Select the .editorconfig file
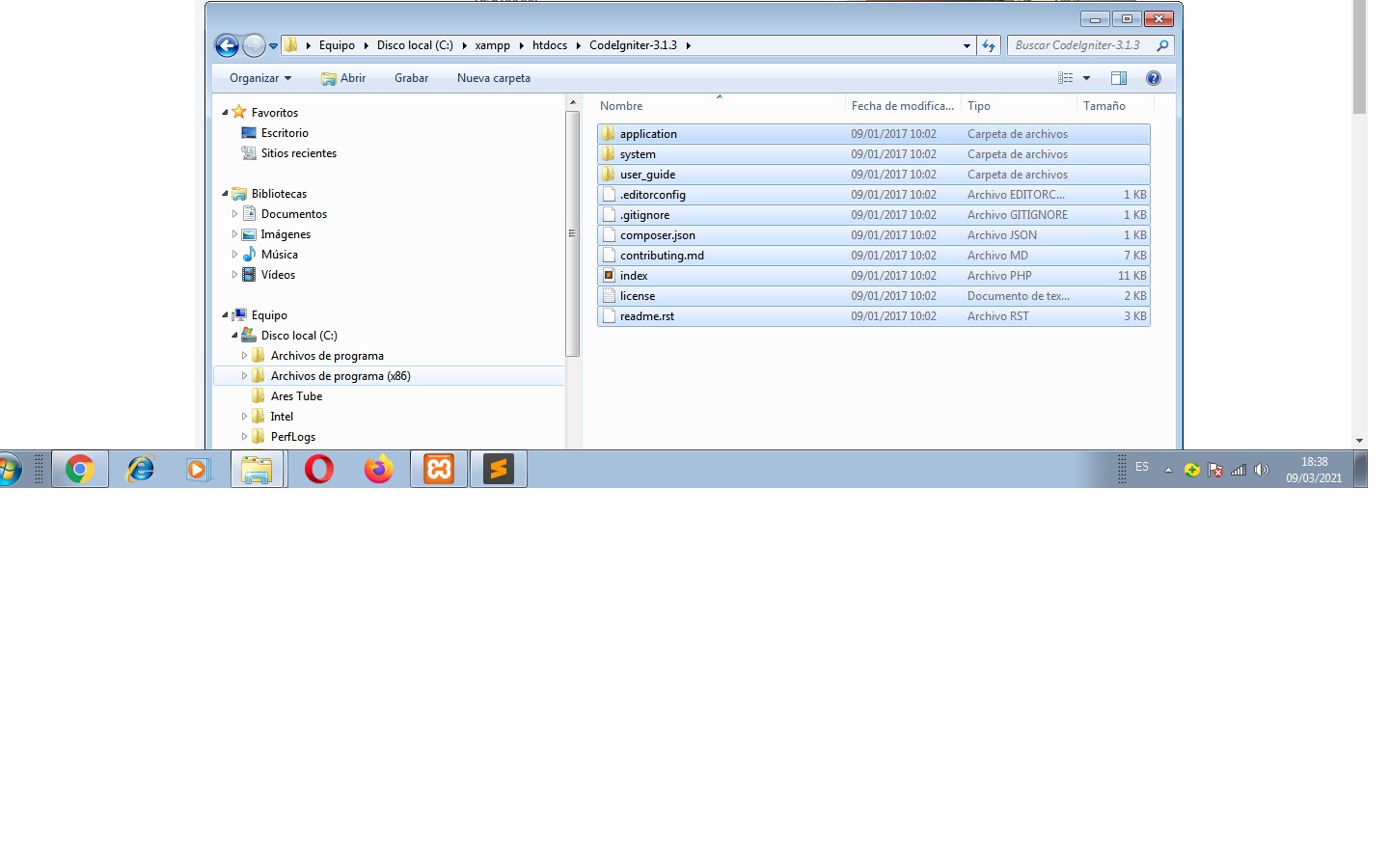The image size is (1389, 868). coord(874,195)
